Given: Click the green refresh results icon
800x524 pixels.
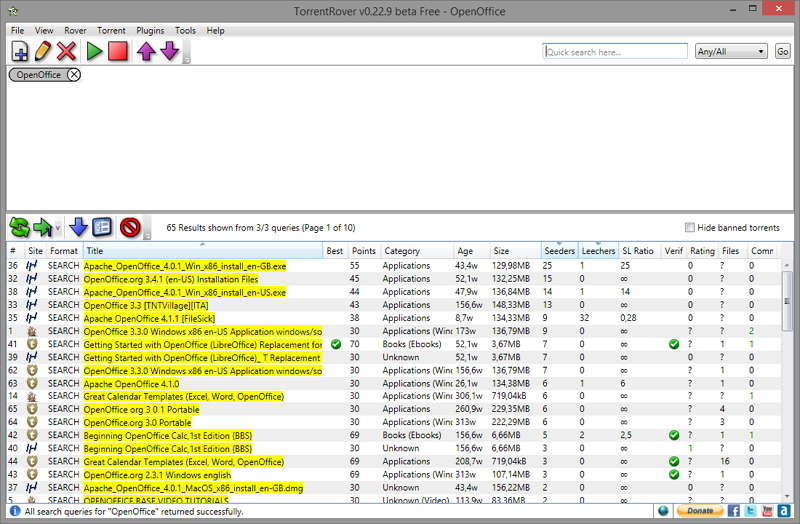Looking at the screenshot, I should click(19, 228).
